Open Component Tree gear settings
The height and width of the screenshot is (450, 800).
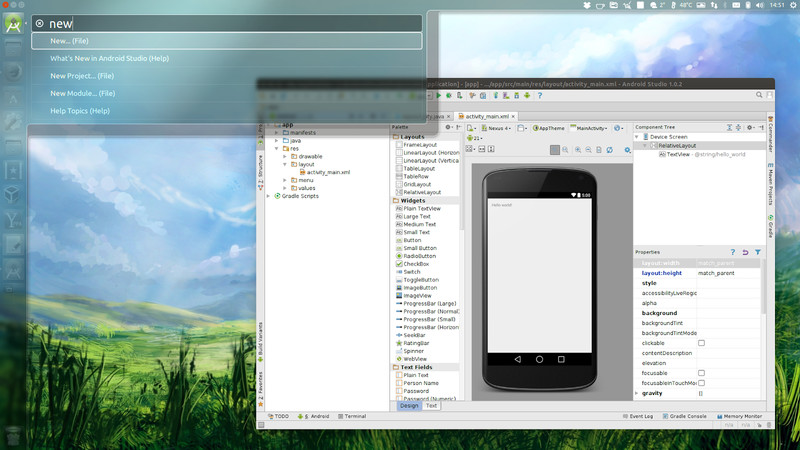point(750,127)
